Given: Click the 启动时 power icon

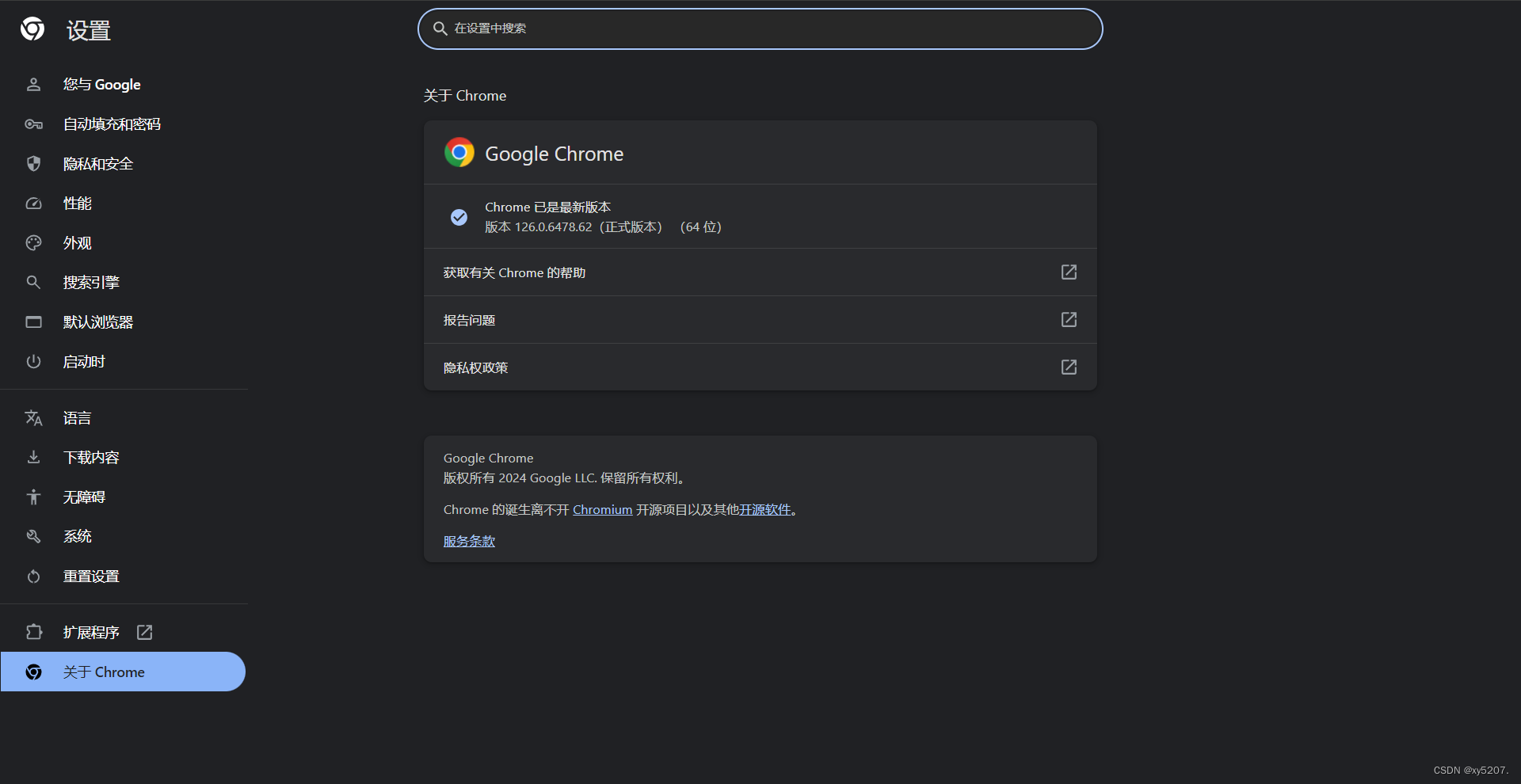Looking at the screenshot, I should coord(33,361).
